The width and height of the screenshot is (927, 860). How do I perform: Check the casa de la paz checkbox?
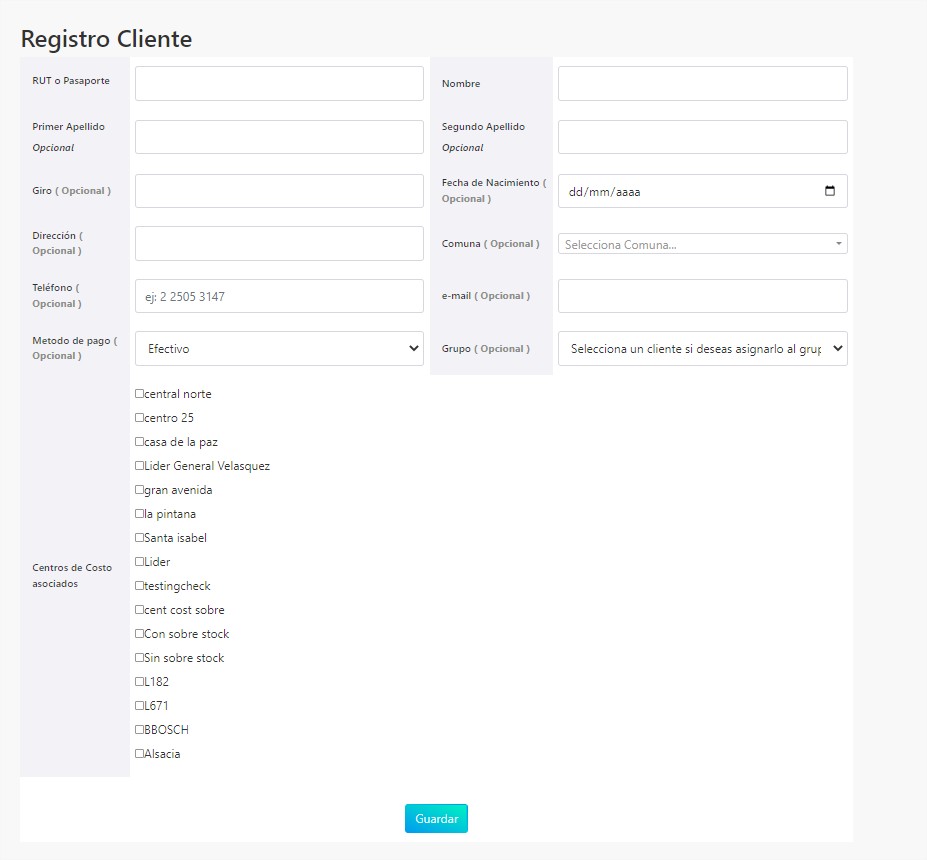(138, 442)
